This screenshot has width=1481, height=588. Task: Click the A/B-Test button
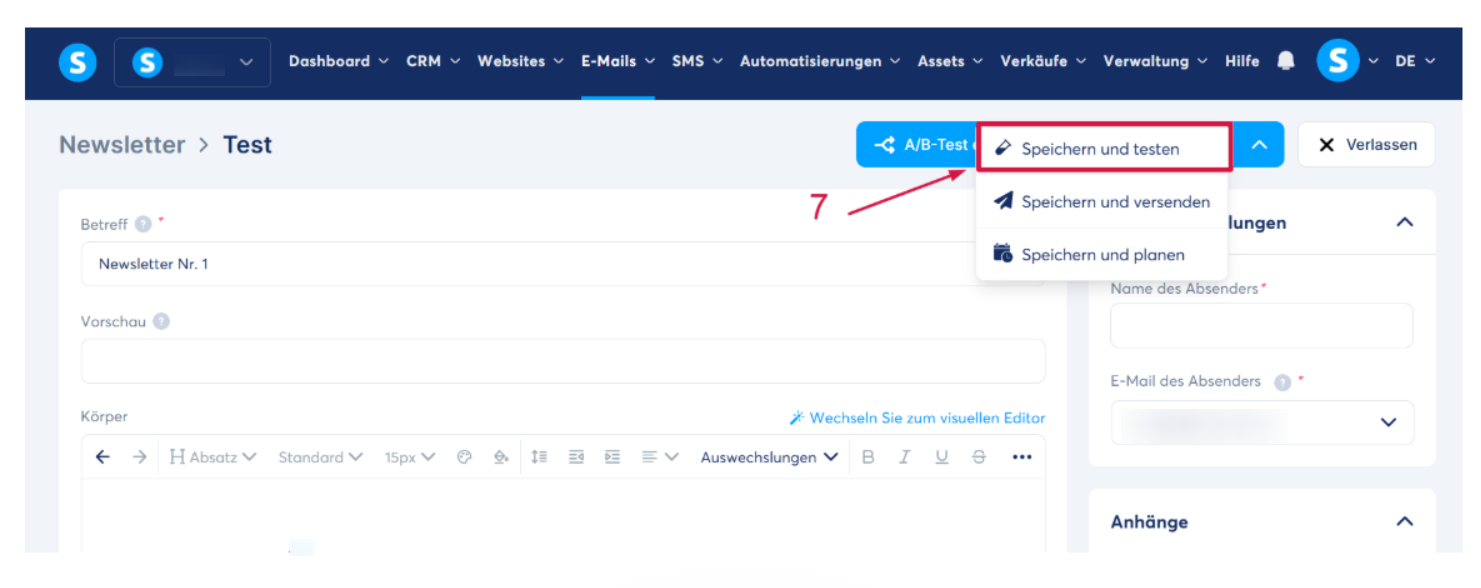(916, 145)
